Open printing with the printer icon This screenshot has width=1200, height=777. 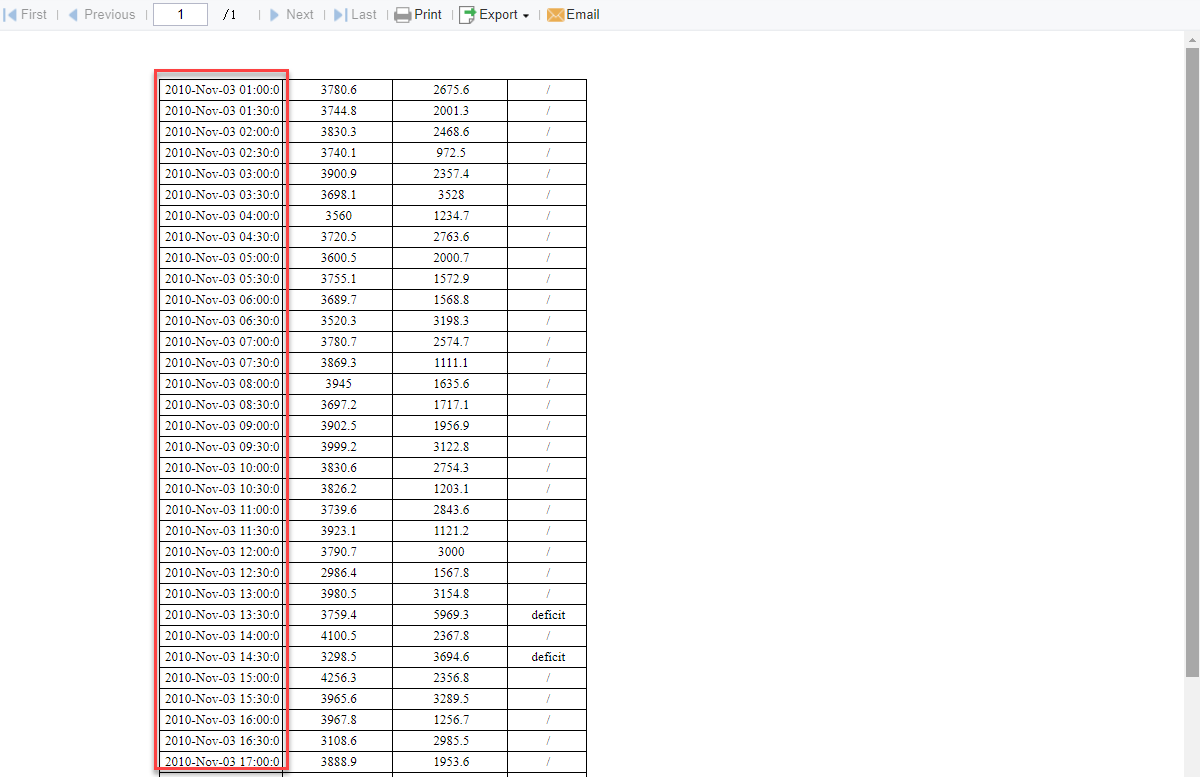(x=401, y=14)
